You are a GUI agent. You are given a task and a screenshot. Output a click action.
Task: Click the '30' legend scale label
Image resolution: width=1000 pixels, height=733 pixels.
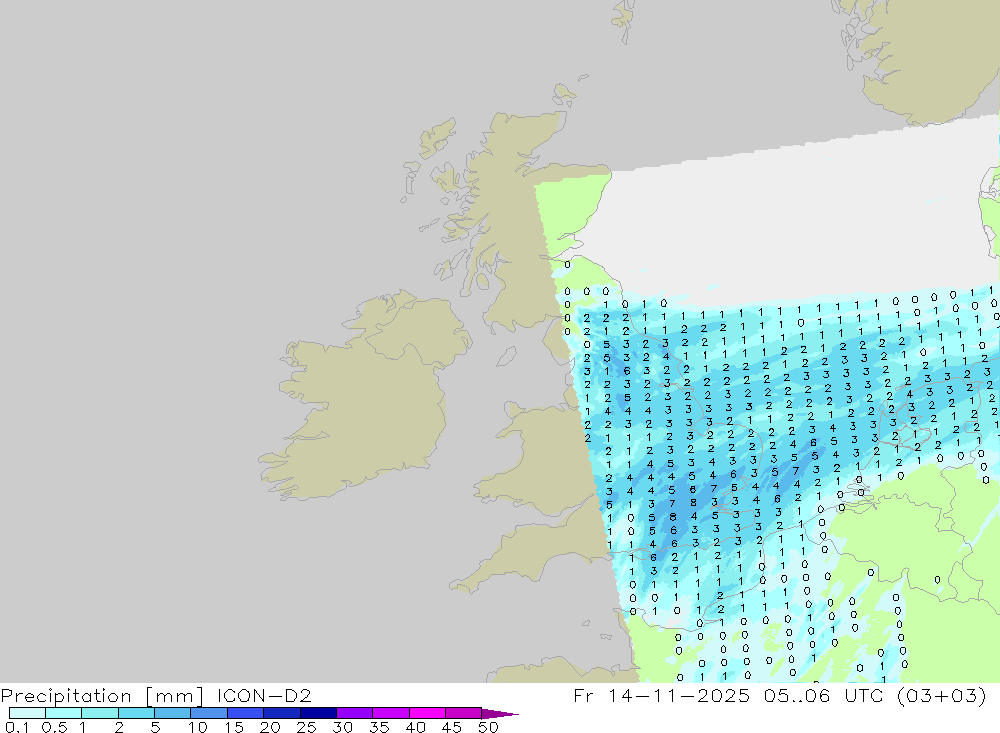tap(342, 727)
